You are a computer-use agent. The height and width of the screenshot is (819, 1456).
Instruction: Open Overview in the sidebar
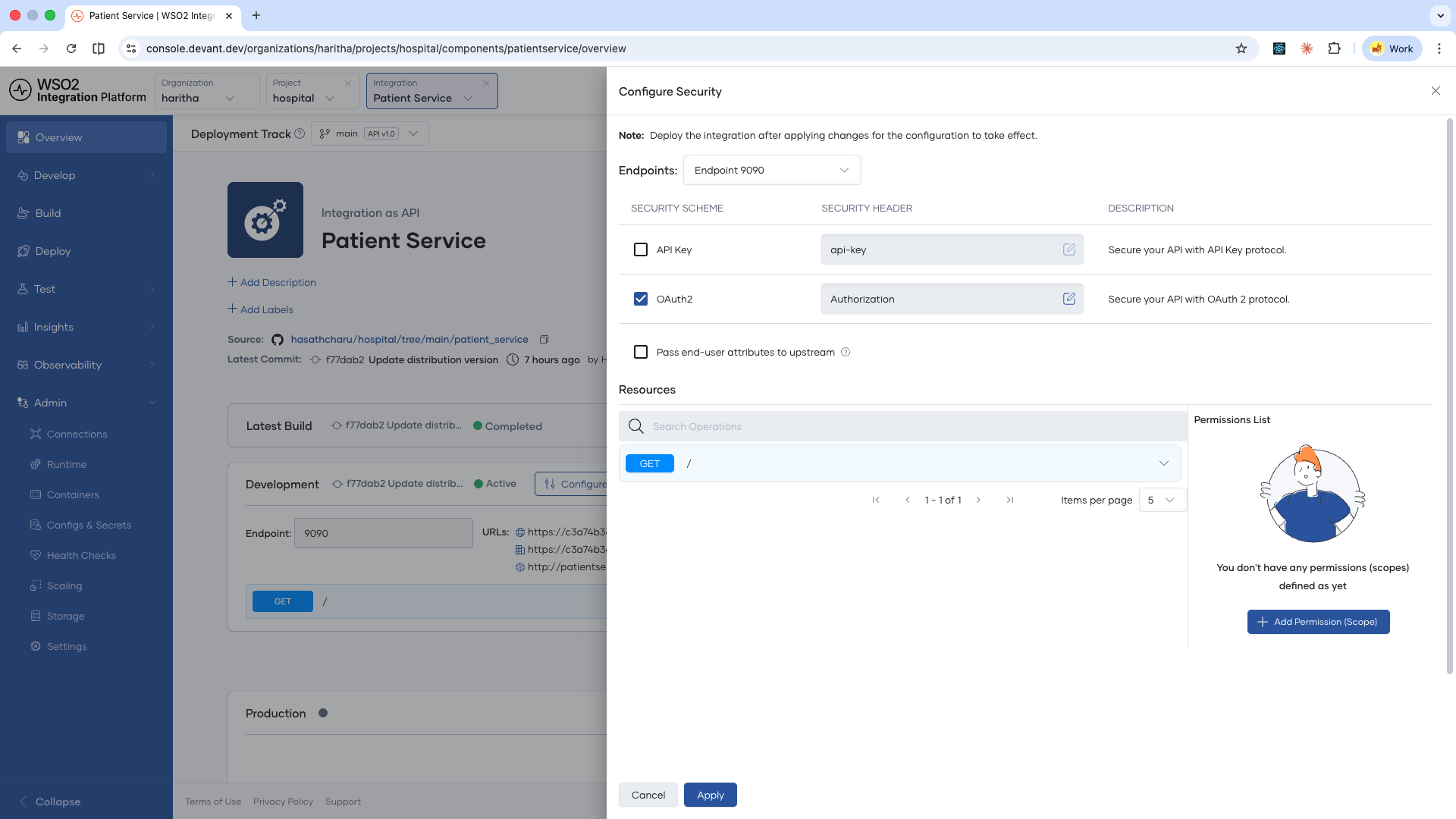click(x=86, y=137)
